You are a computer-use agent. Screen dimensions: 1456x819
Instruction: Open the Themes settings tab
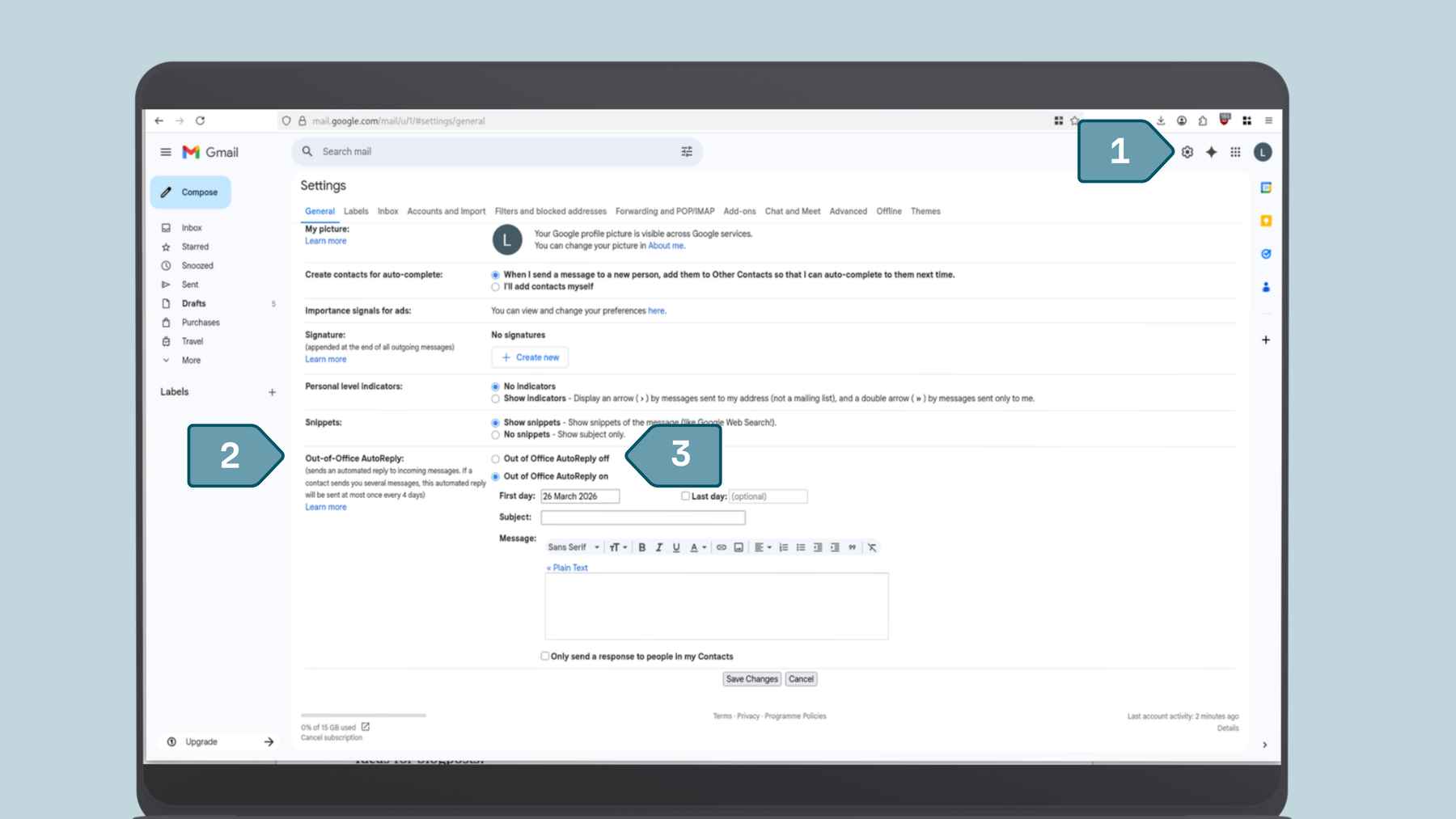click(x=925, y=211)
